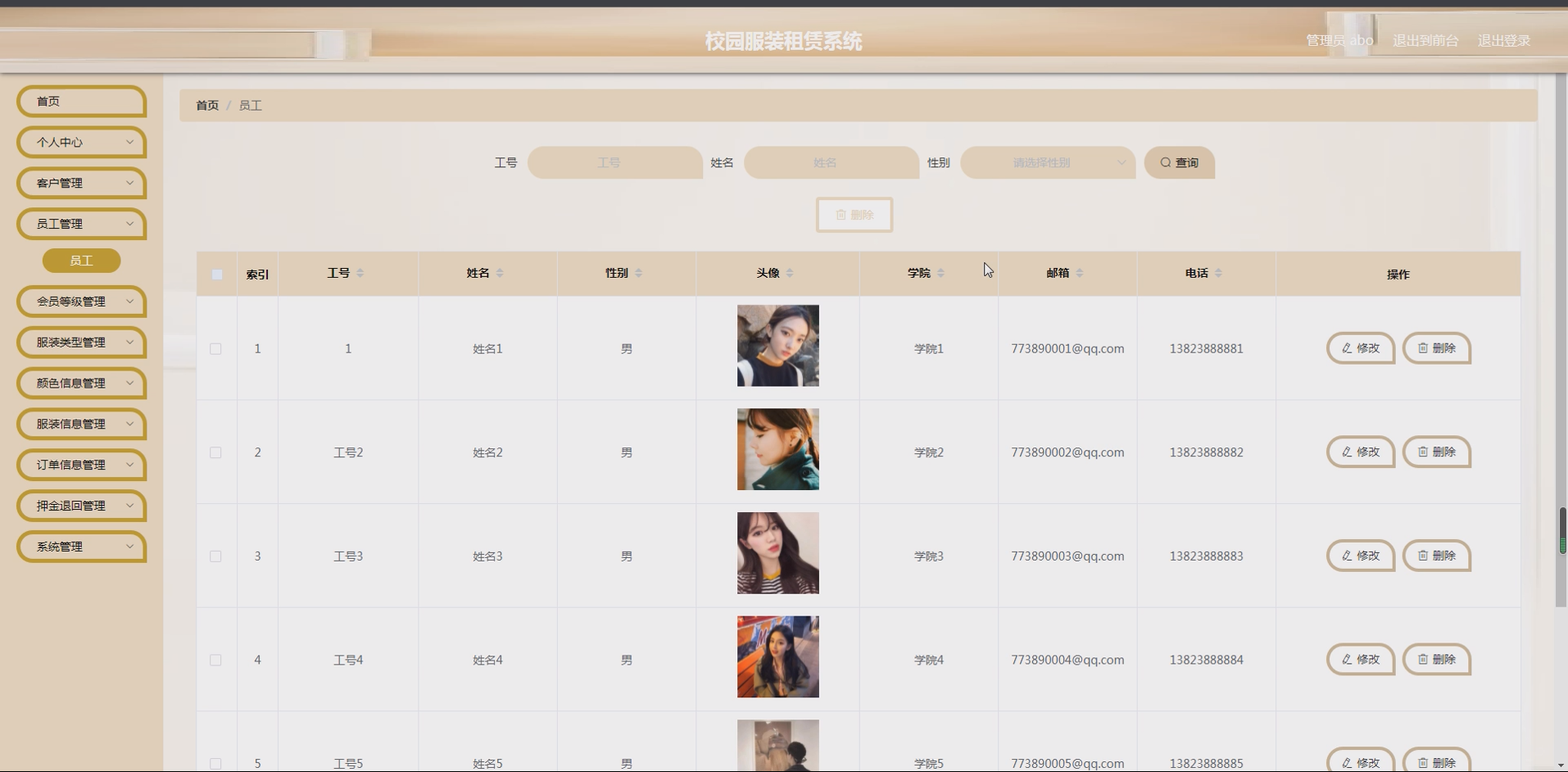This screenshot has width=1568, height=772.
Task: Sort table by 电话 column arrows
Action: tap(1218, 273)
